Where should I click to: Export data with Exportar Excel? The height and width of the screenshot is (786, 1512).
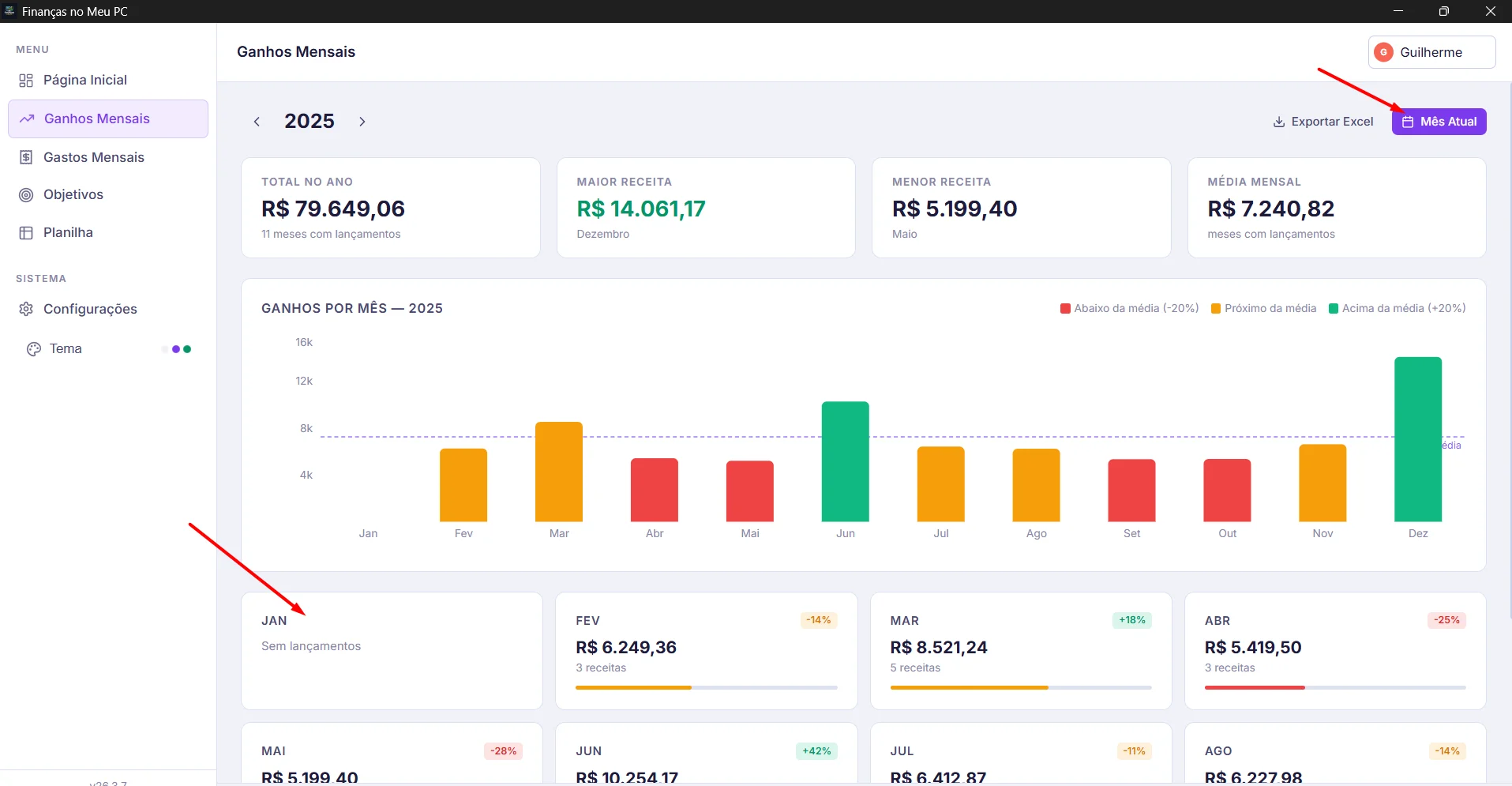[1323, 122]
